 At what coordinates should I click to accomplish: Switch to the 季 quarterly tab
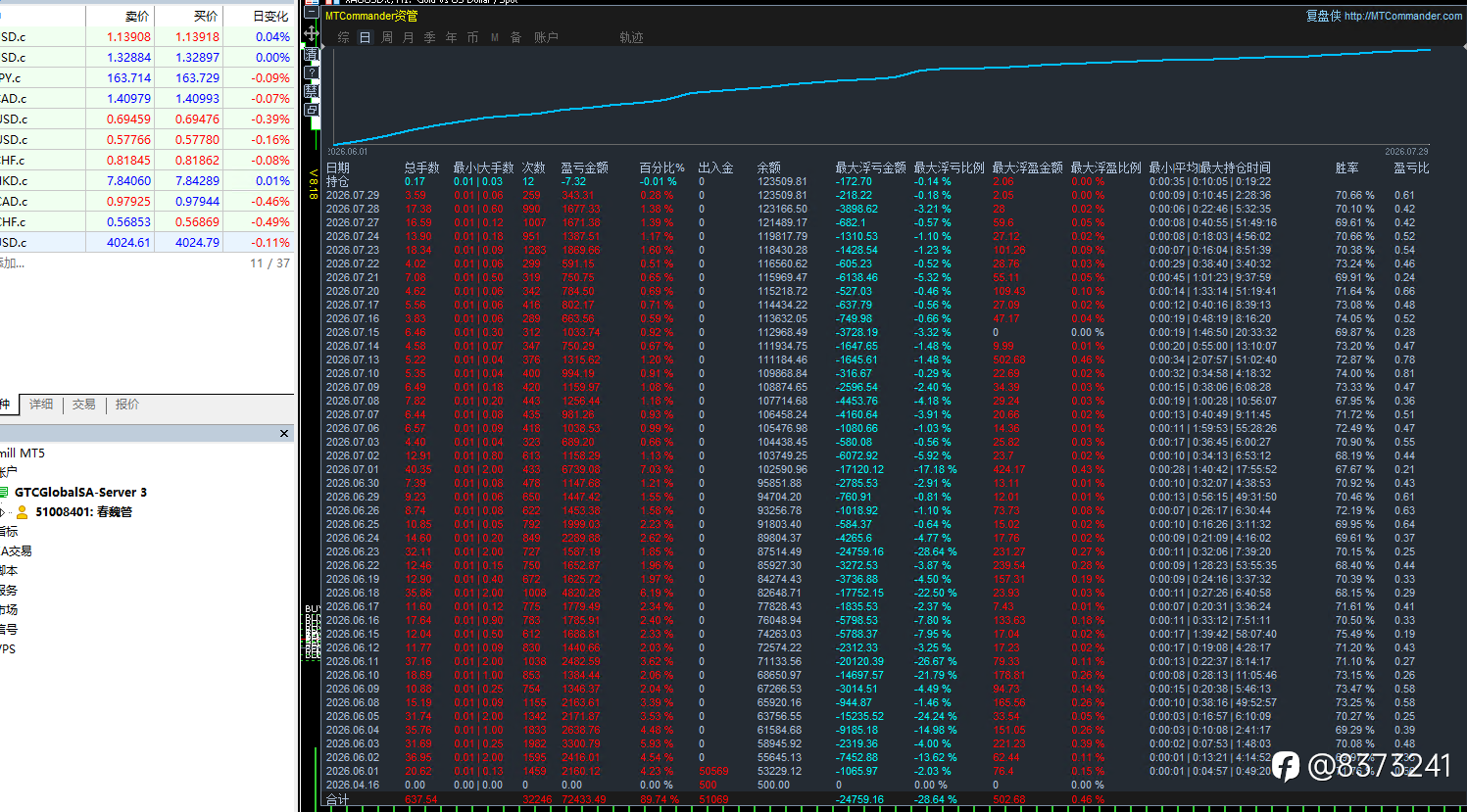tap(429, 37)
